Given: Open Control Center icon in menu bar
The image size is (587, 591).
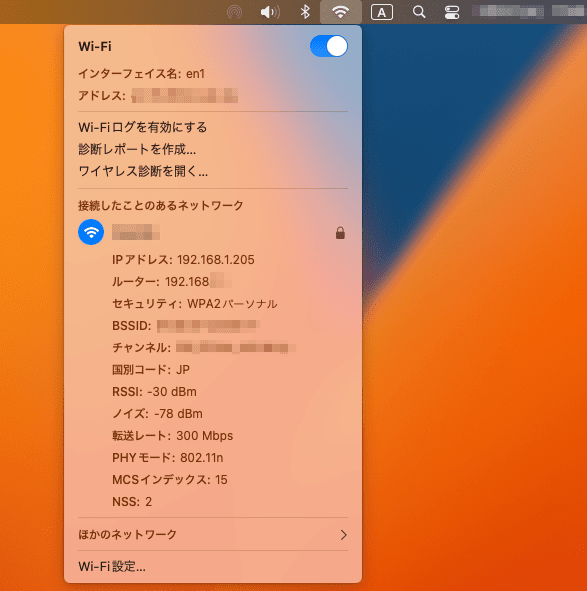Looking at the screenshot, I should click(x=452, y=12).
